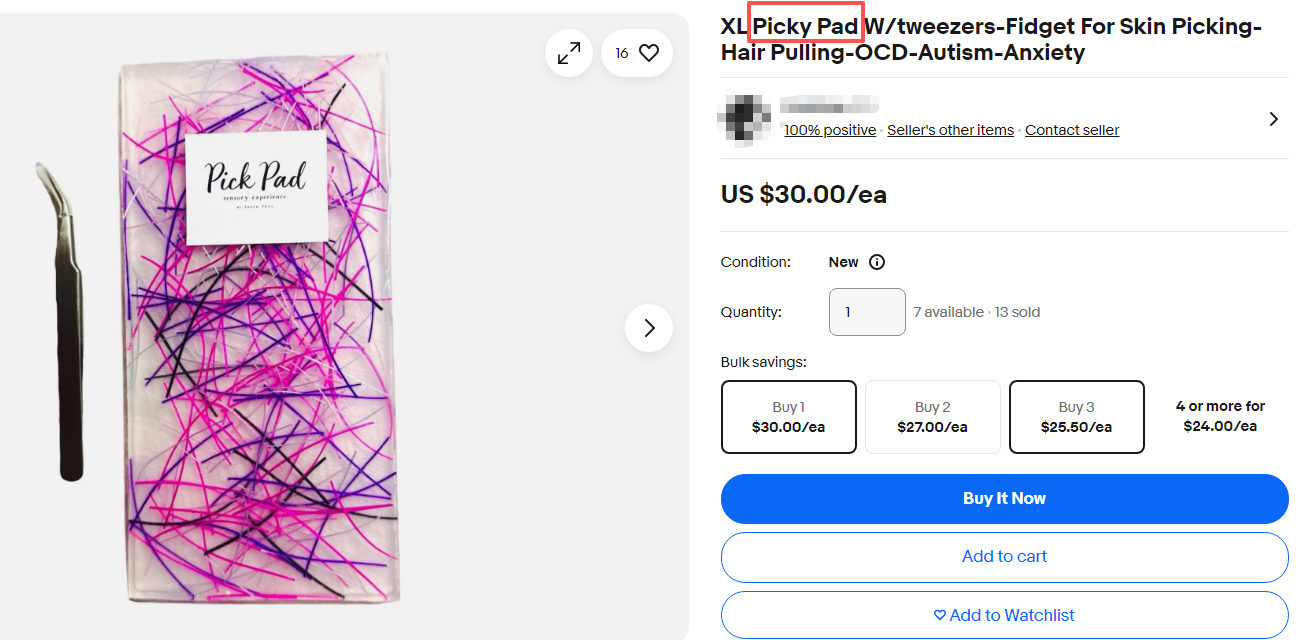View Seller's other items link

coord(950,130)
